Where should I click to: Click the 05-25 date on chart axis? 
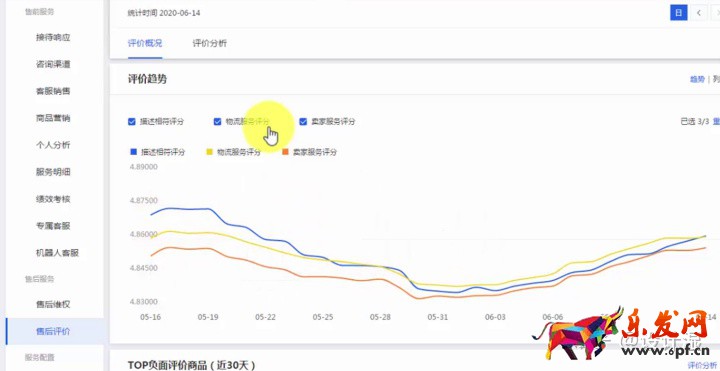coord(323,317)
